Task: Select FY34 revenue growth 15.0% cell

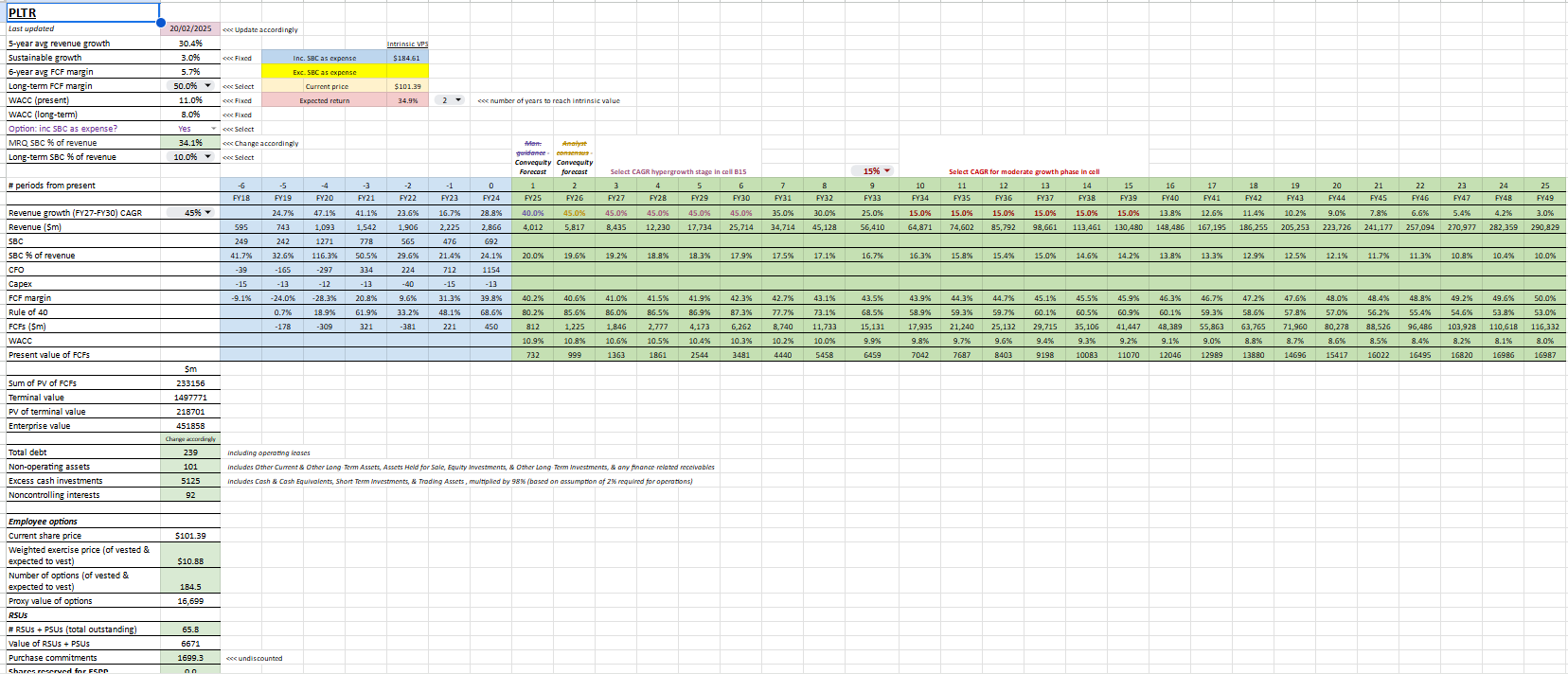Action: 919,213
